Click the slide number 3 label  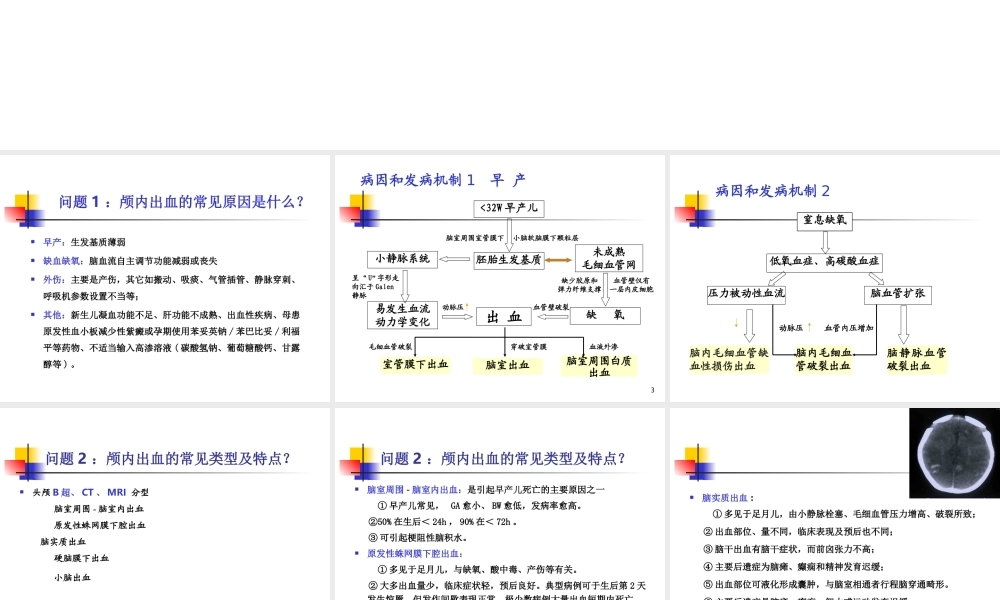click(x=651, y=390)
